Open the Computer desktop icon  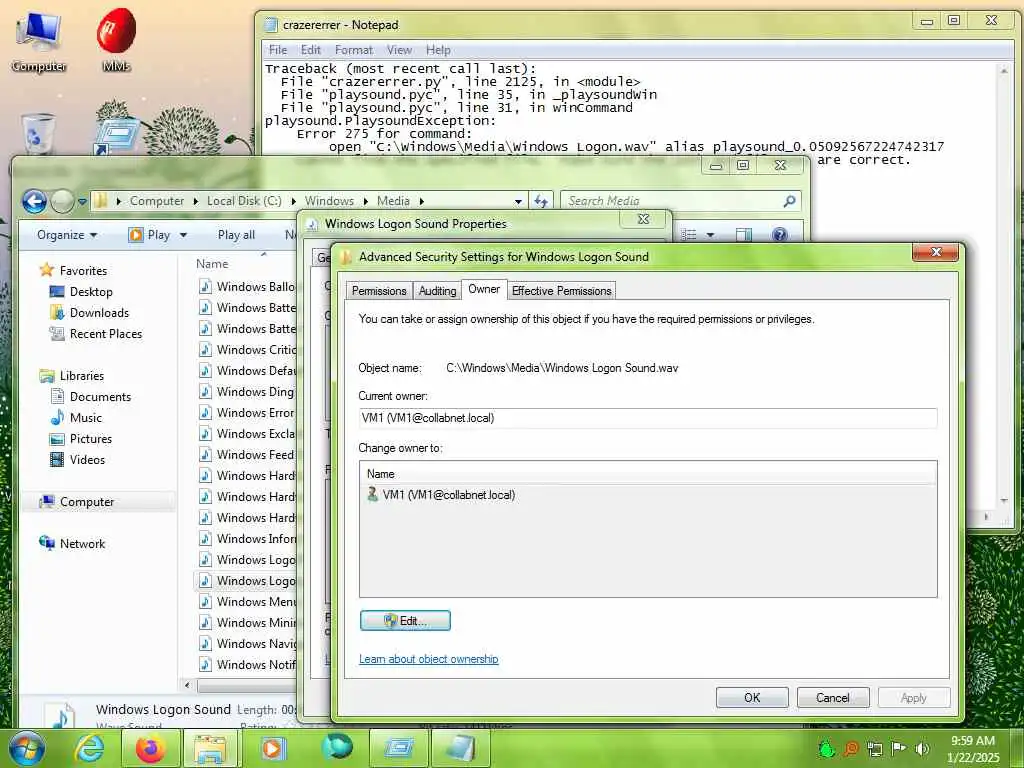pos(39,40)
